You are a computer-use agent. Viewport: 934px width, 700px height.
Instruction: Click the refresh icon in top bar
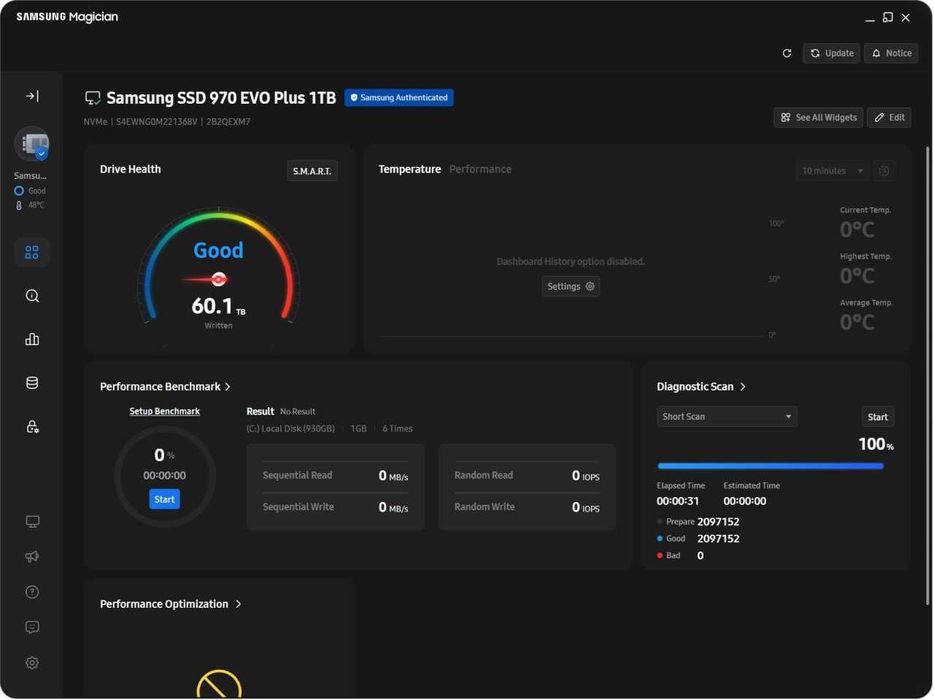(x=787, y=53)
